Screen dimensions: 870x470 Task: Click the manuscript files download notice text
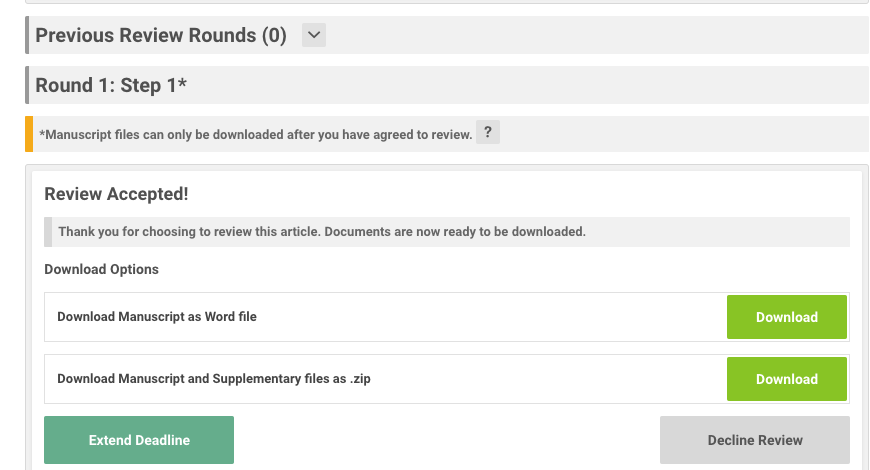[x=255, y=134]
